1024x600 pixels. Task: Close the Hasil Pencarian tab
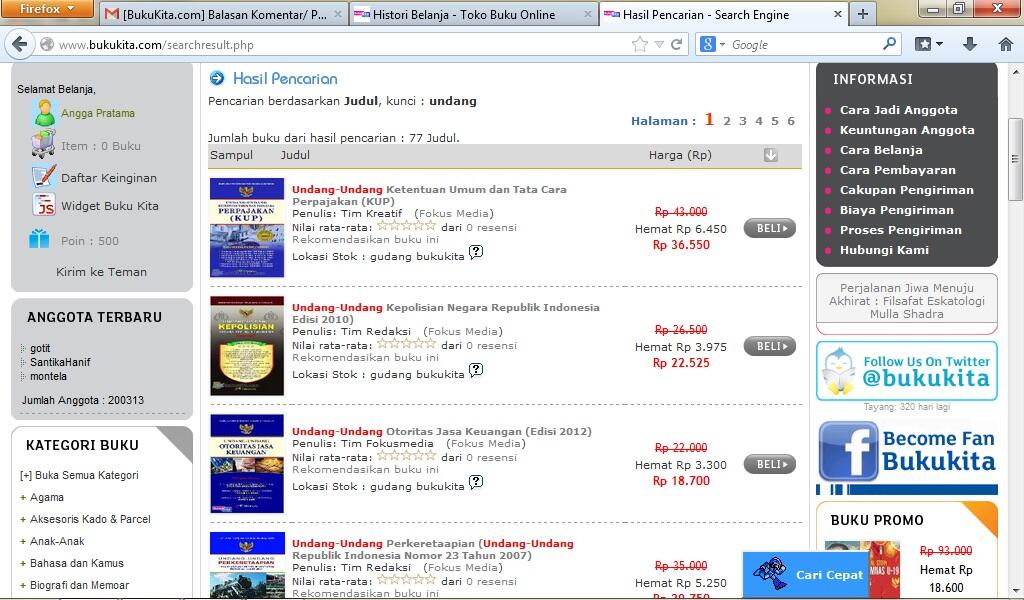(838, 14)
